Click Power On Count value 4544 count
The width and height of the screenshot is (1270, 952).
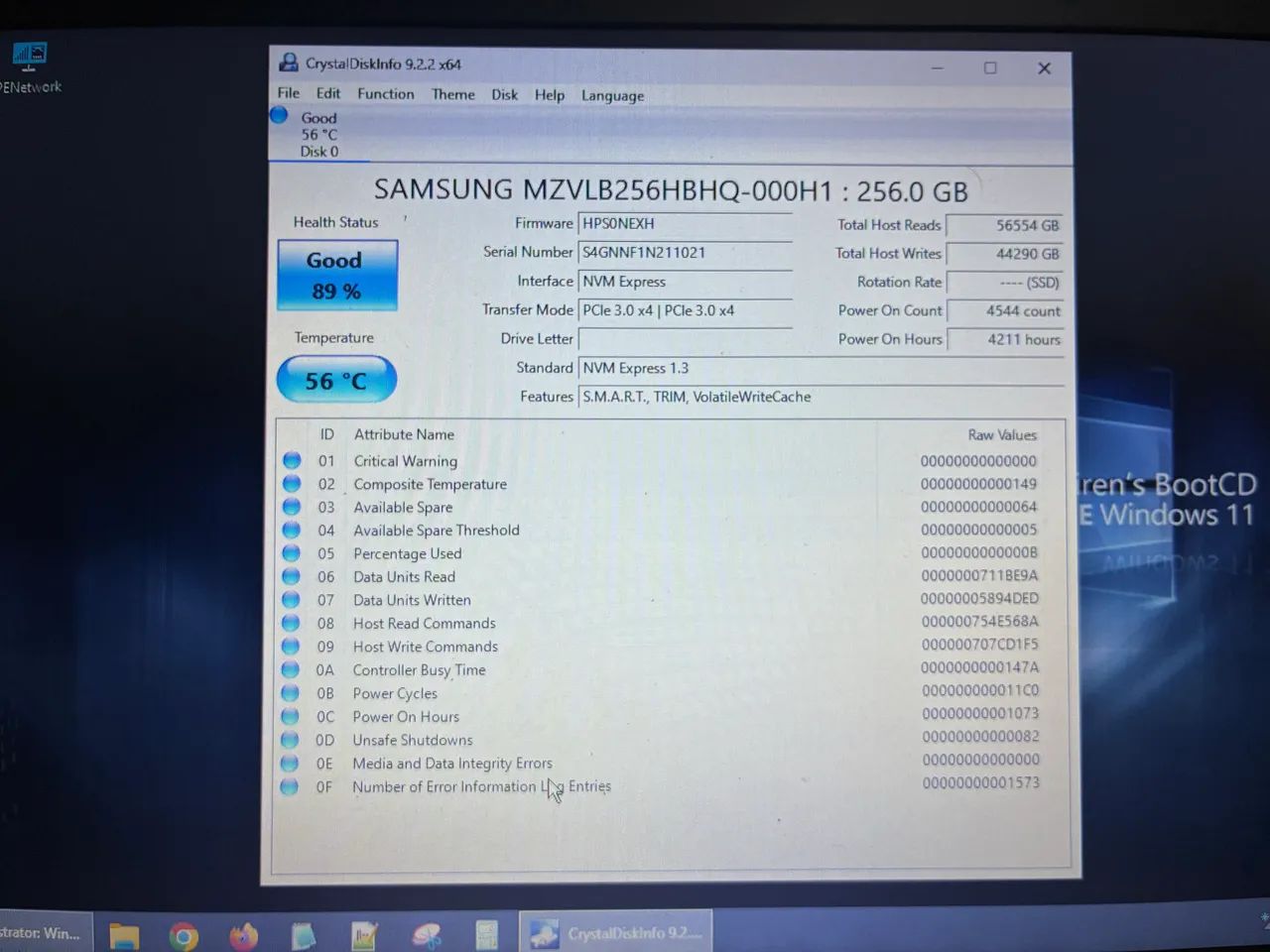(1004, 310)
